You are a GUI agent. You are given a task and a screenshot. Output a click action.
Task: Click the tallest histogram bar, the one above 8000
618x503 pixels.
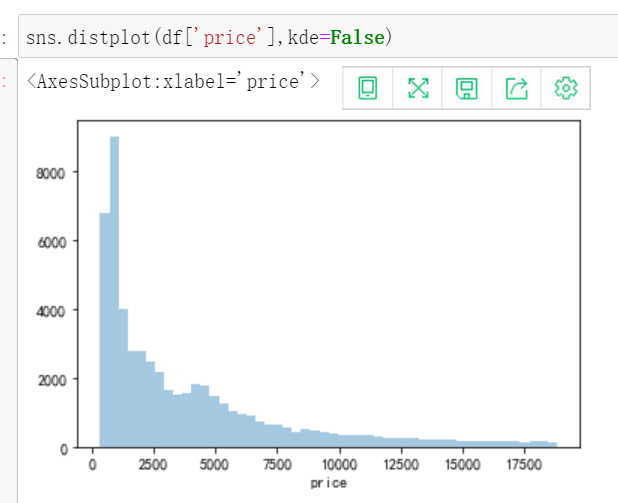114,292
